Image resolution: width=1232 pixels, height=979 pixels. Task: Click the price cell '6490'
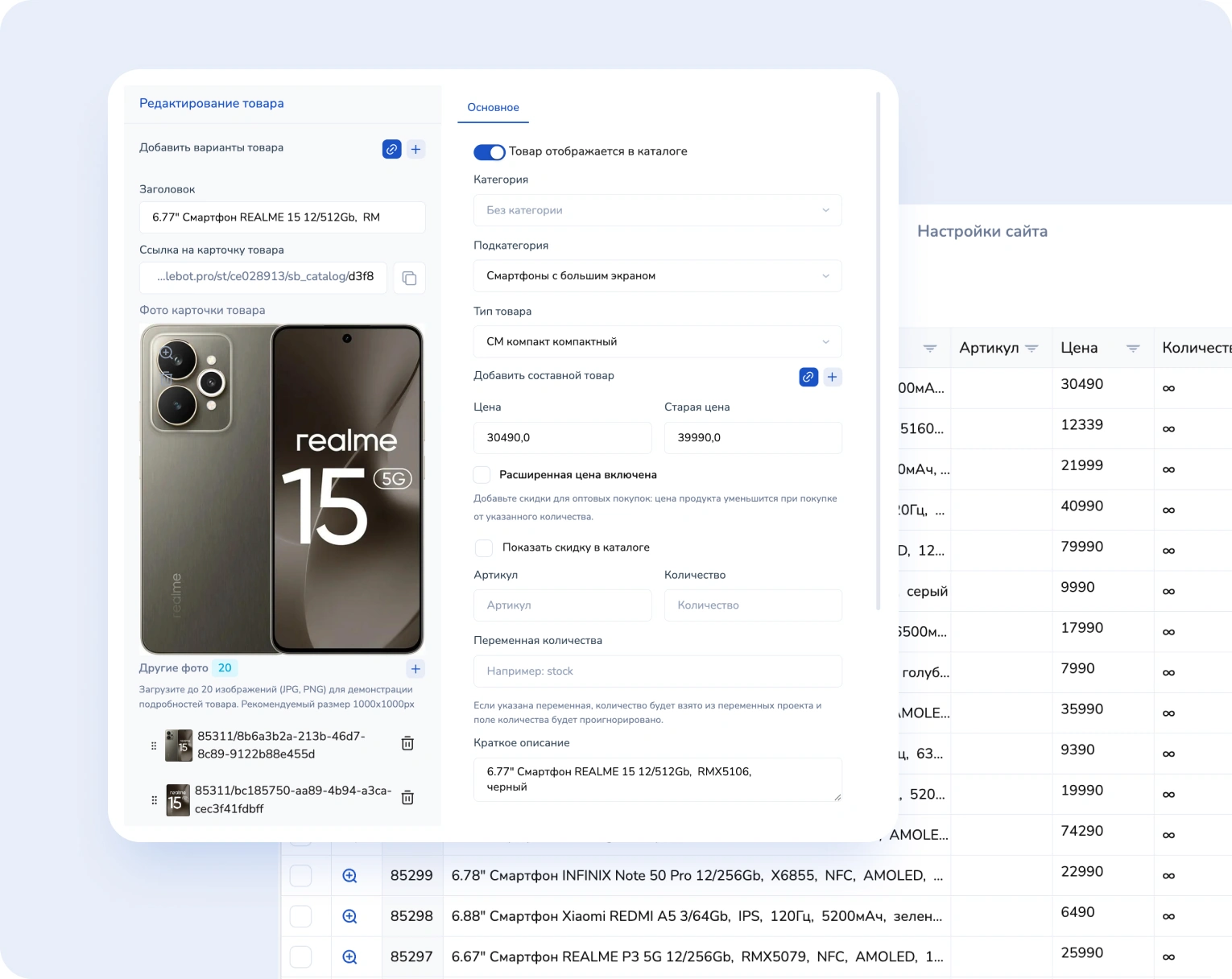tap(1077, 912)
